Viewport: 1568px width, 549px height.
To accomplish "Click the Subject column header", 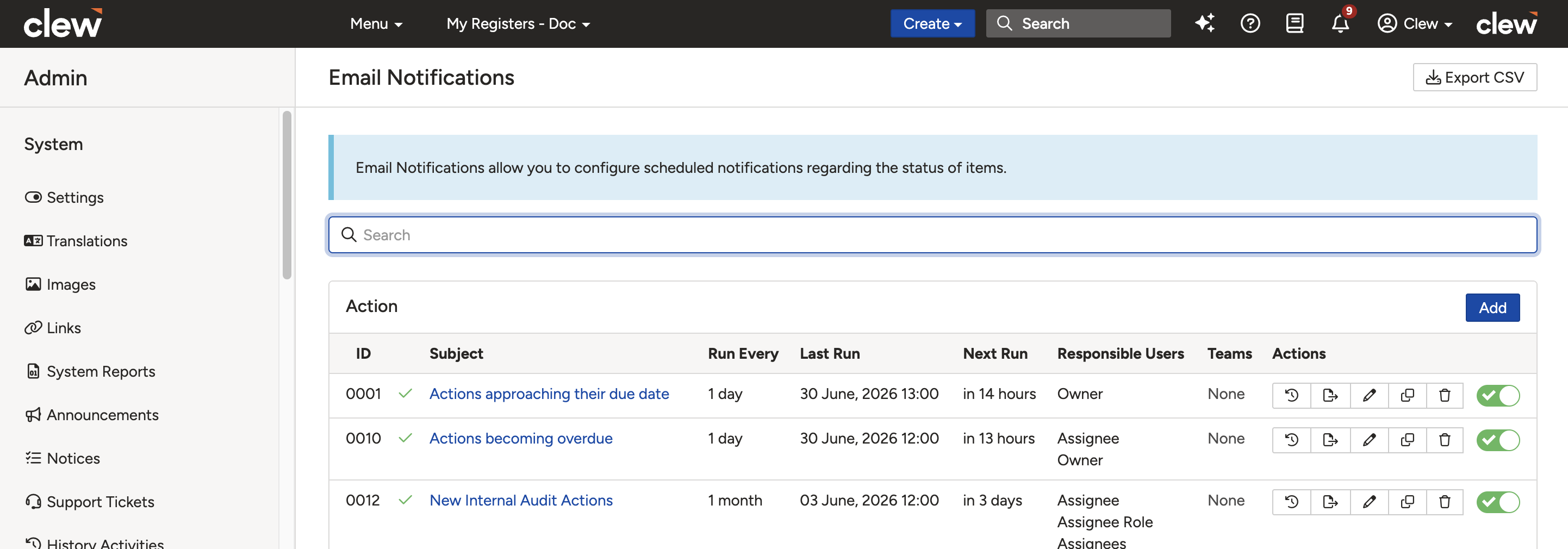I will click(456, 354).
